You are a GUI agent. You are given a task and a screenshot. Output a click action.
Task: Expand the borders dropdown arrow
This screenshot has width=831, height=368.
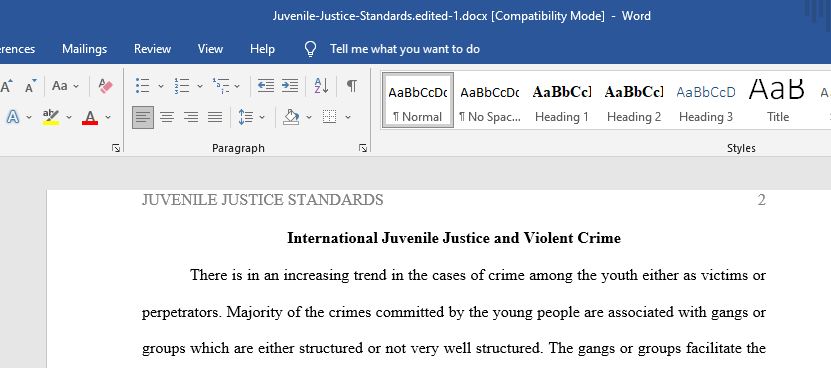click(348, 117)
